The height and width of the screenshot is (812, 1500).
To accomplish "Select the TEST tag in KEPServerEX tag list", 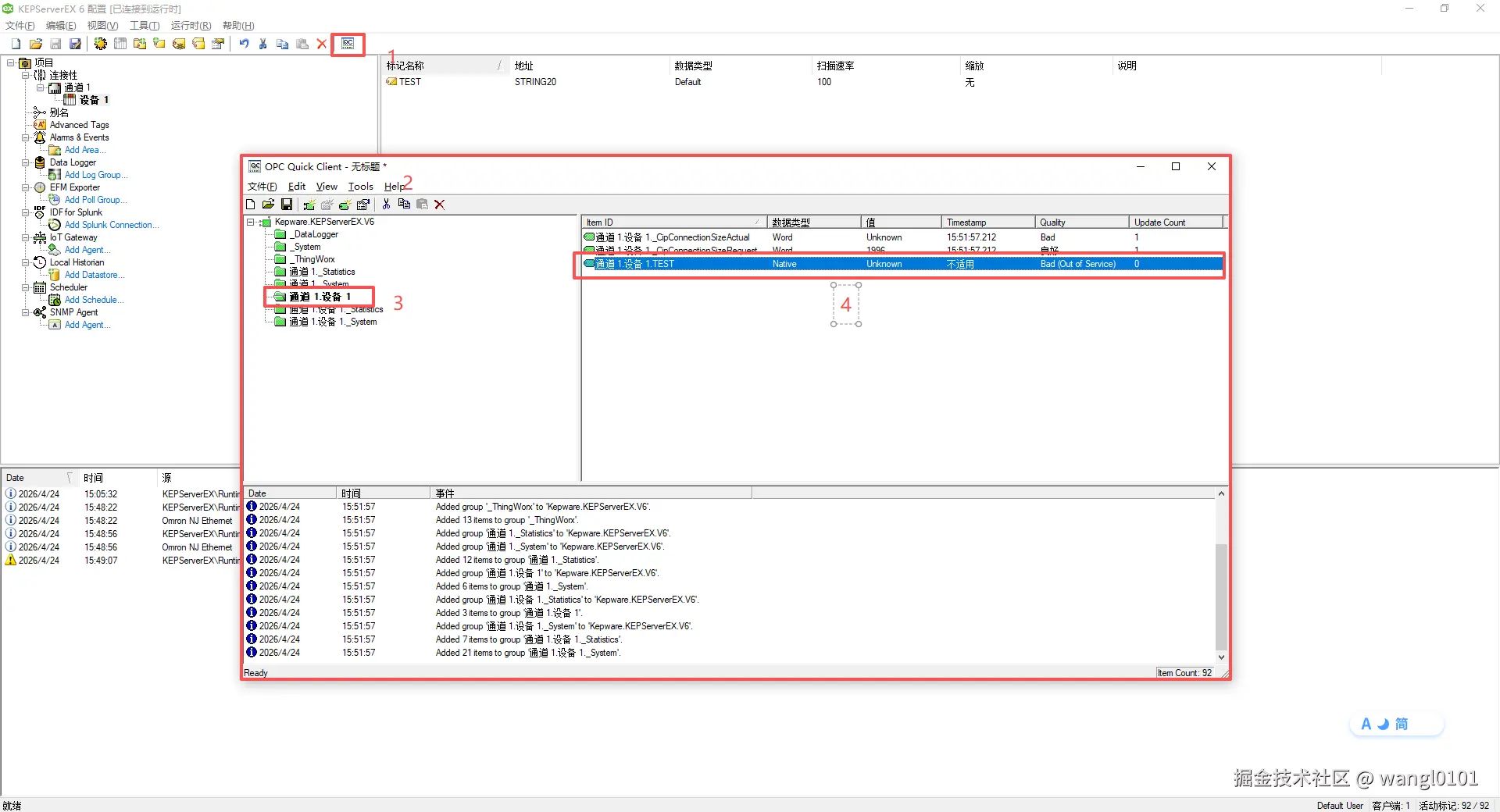I will 409,82.
